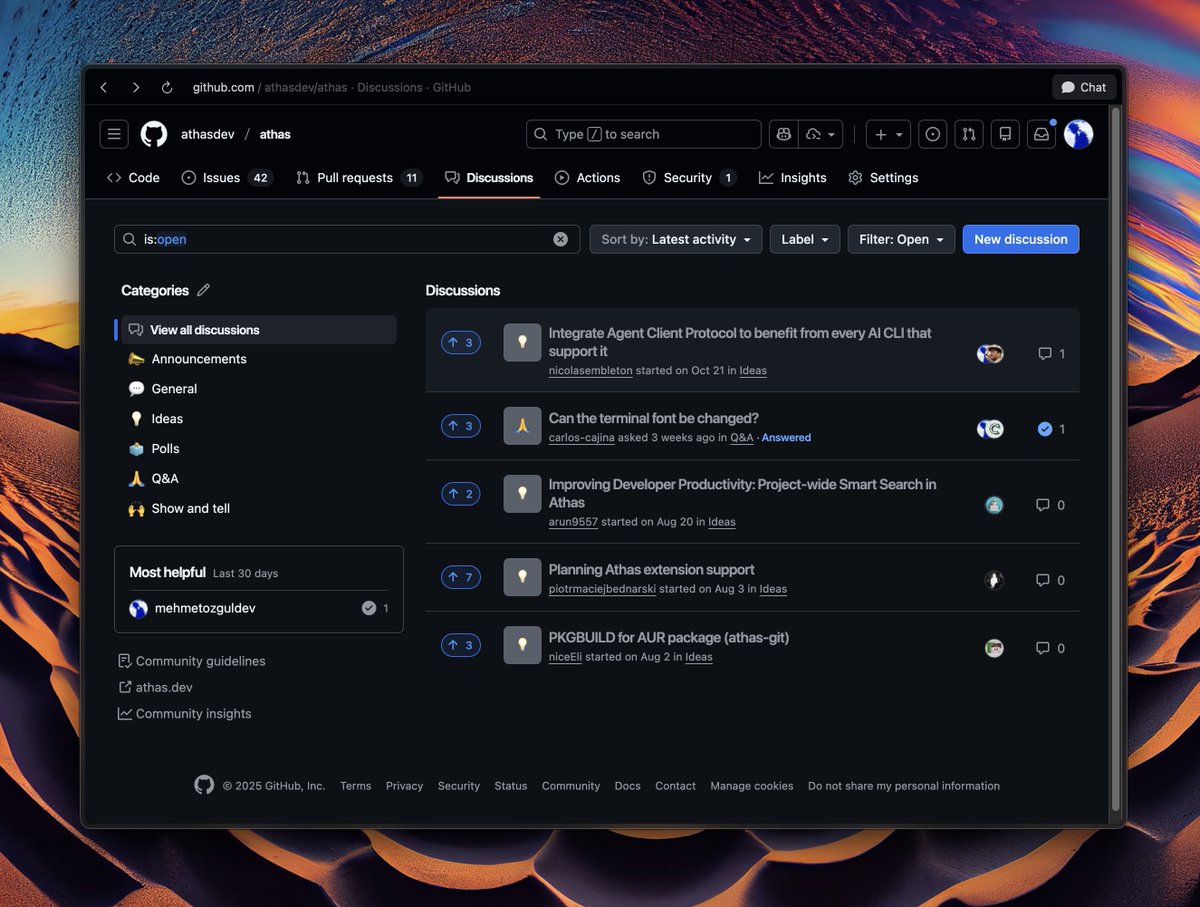
Task: Click the praying-hands icon of terminal font discussion
Action: (522, 425)
